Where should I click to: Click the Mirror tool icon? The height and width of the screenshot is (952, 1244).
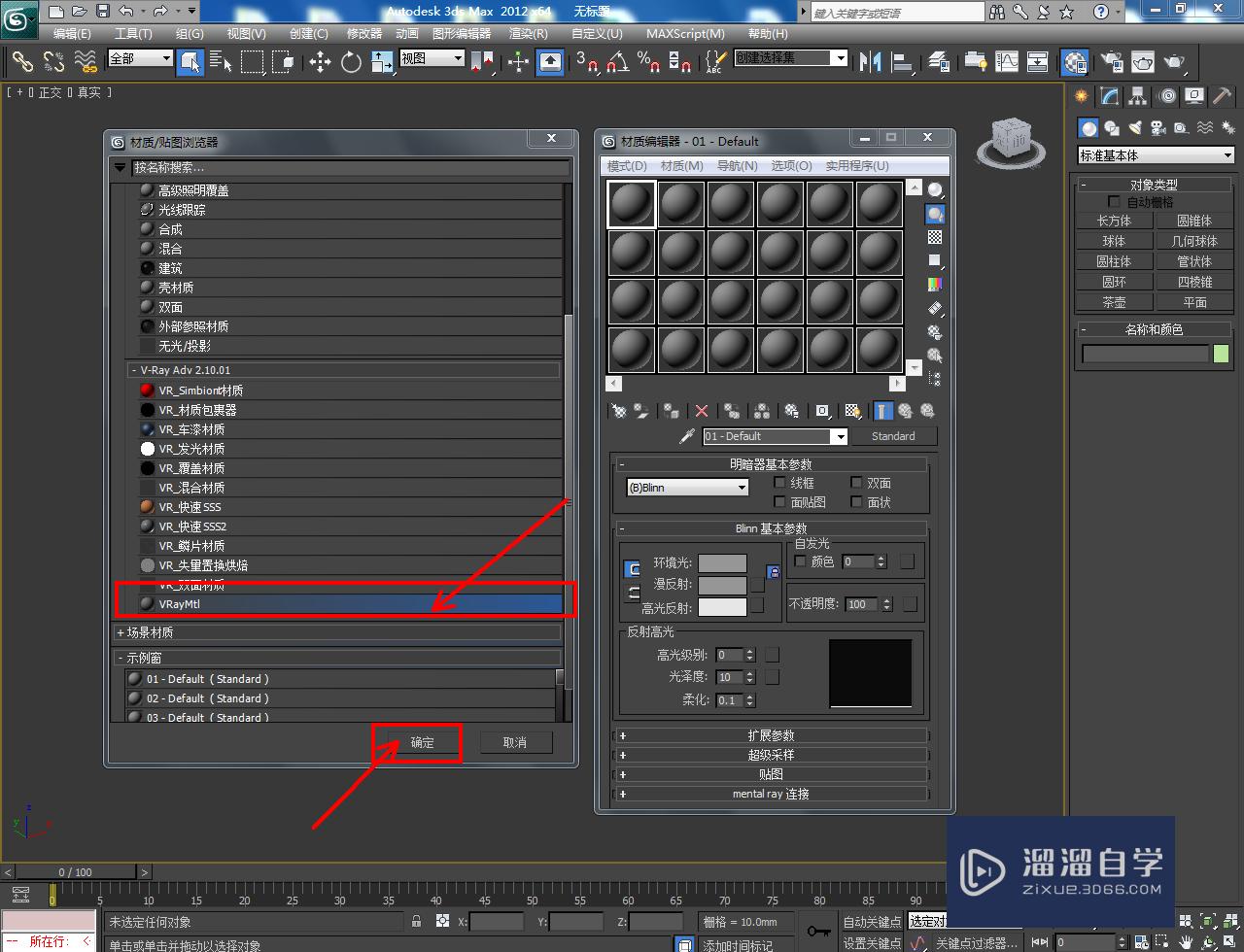[871, 62]
